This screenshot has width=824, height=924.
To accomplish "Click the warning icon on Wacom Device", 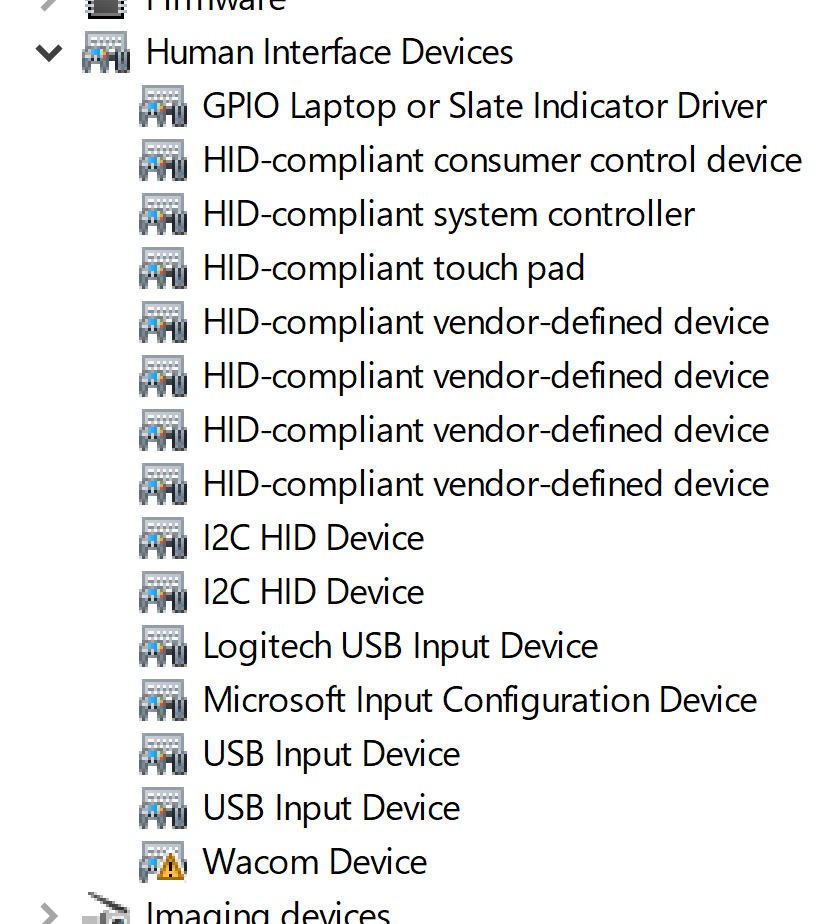I will [x=170, y=869].
